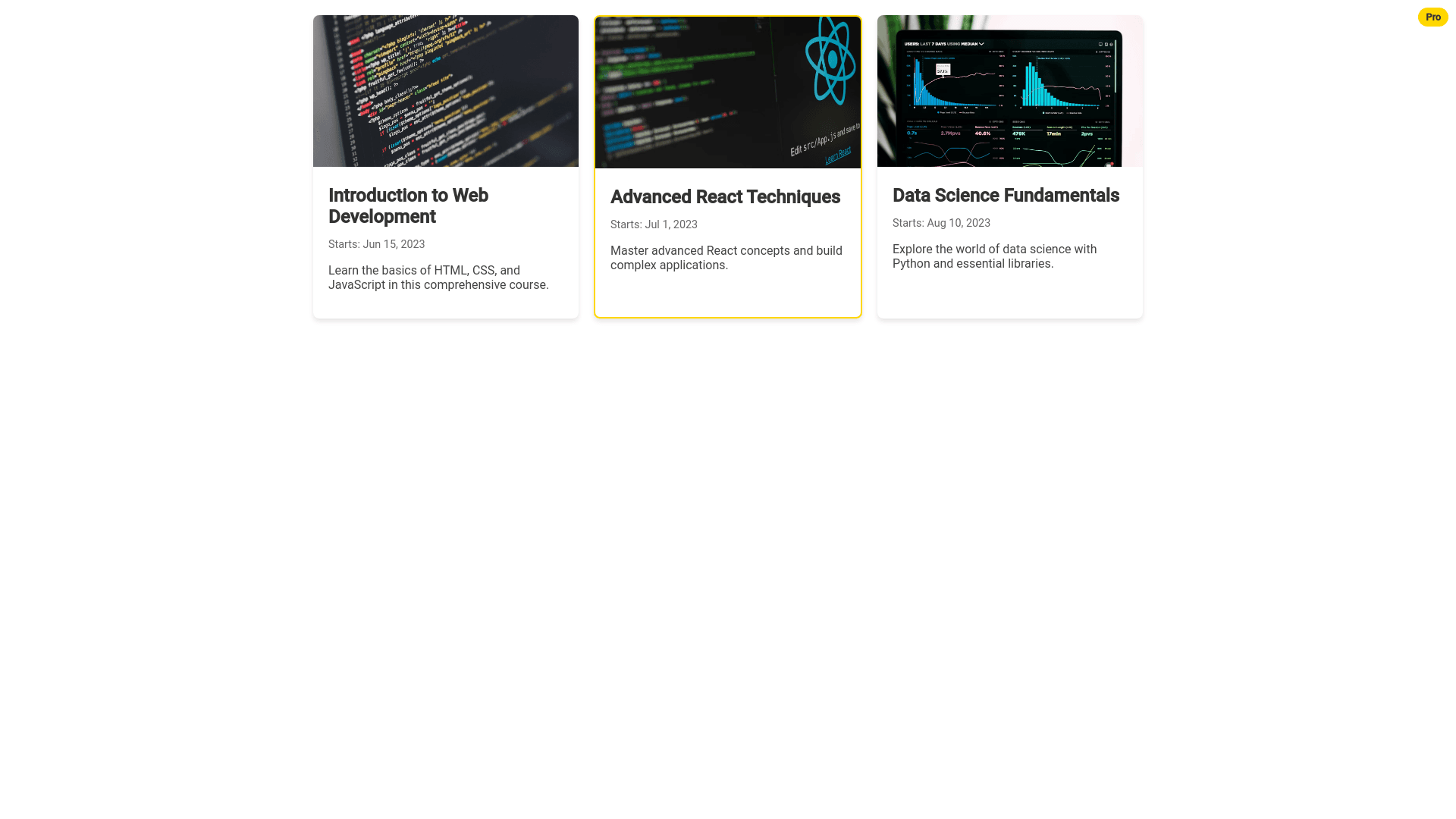1456x819 pixels.
Task: Click the yellow Pro badge
Action: click(1432, 17)
